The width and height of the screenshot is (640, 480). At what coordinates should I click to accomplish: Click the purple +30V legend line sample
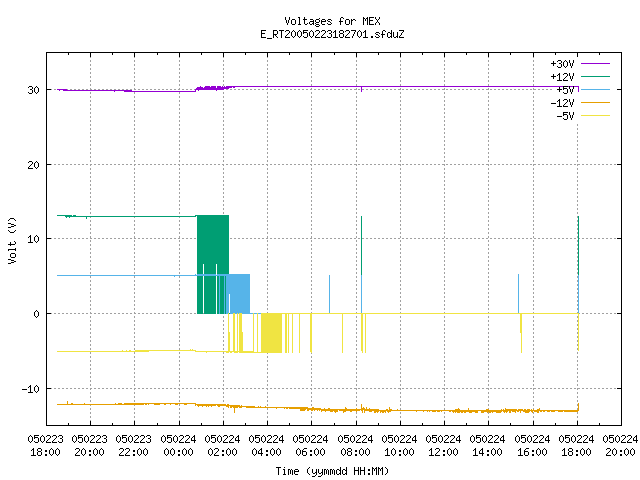595,64
